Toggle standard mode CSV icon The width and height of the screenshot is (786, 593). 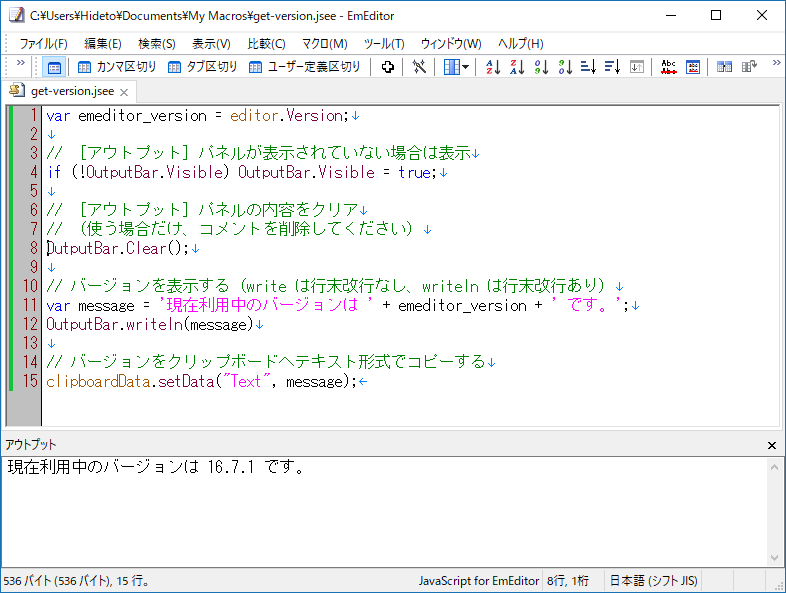[54, 67]
